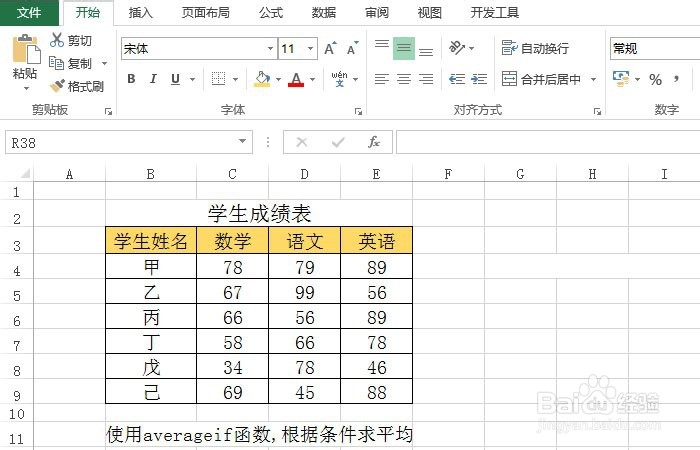Select cell with 使用averageif函数 text
Viewport: 700px width, 450px height.
259,434
